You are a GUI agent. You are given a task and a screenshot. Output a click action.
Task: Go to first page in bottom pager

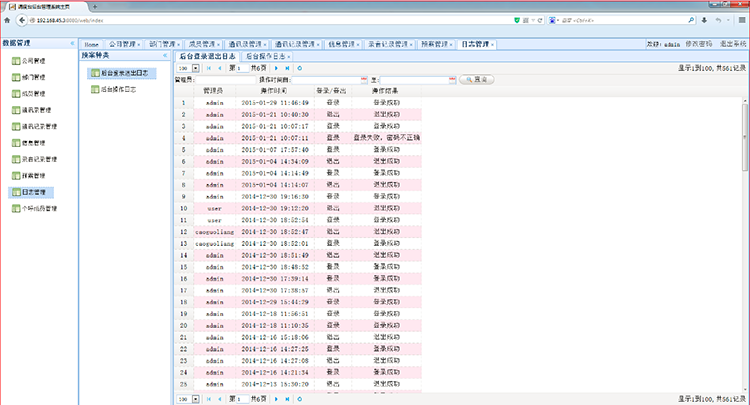tap(209, 399)
